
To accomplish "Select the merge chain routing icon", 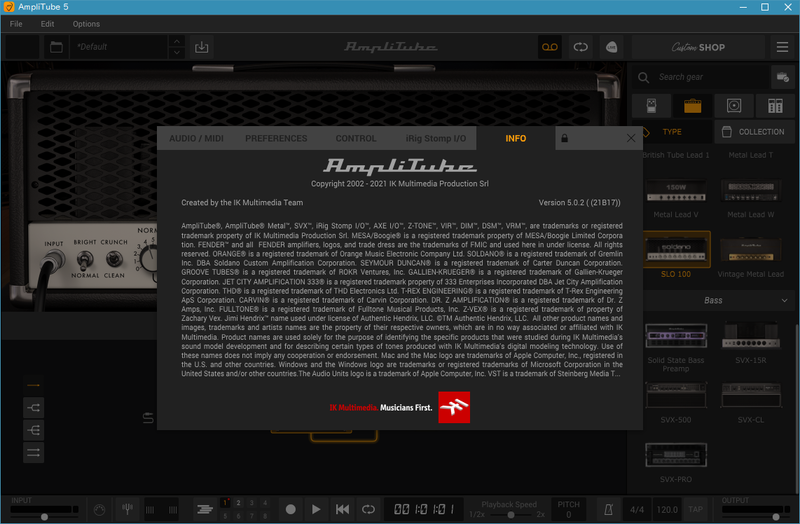I will pyautogui.click(x=33, y=430).
